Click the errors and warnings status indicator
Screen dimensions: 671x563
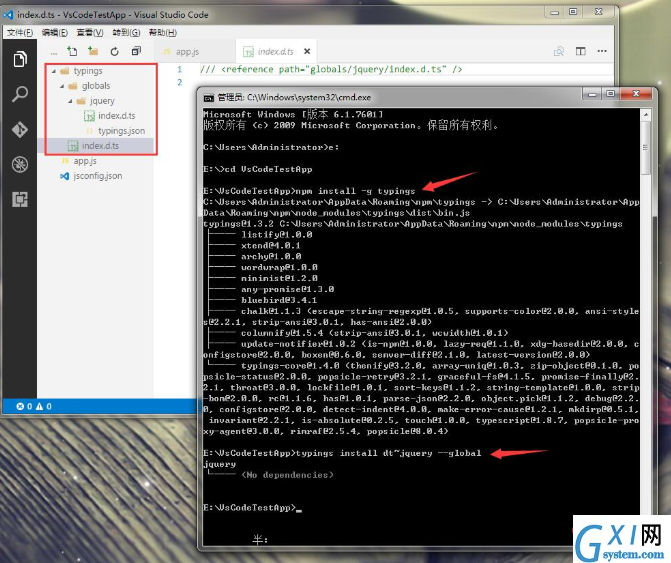click(x=34, y=406)
